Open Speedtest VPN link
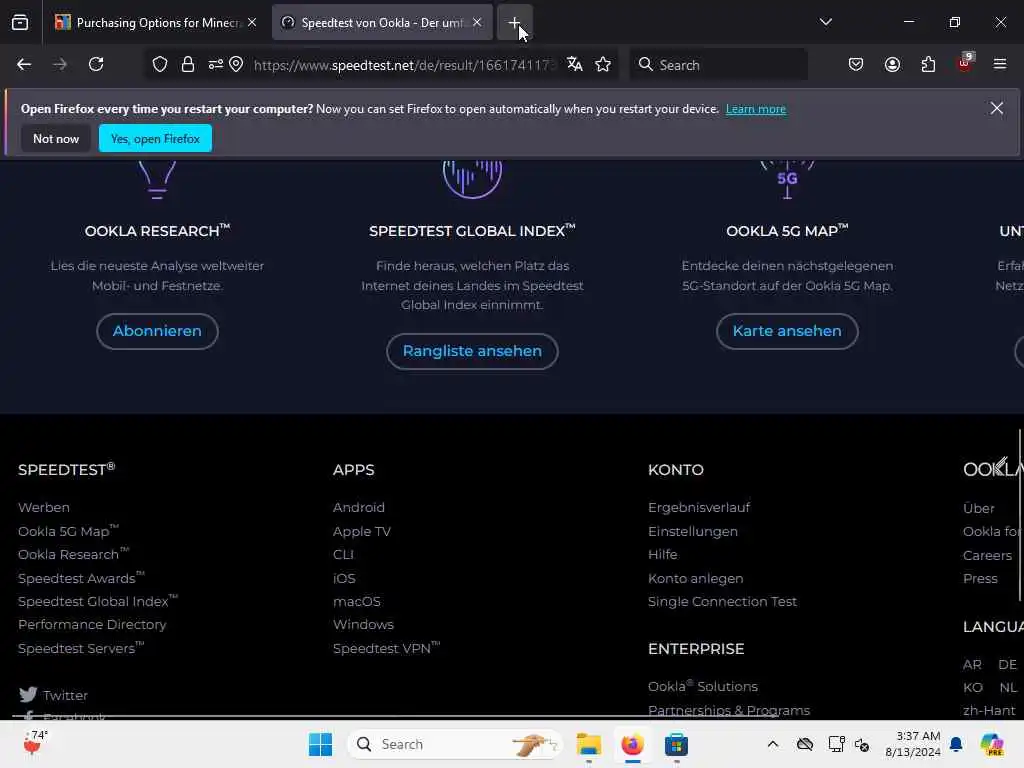Screen dimensions: 1024x768 (386, 648)
